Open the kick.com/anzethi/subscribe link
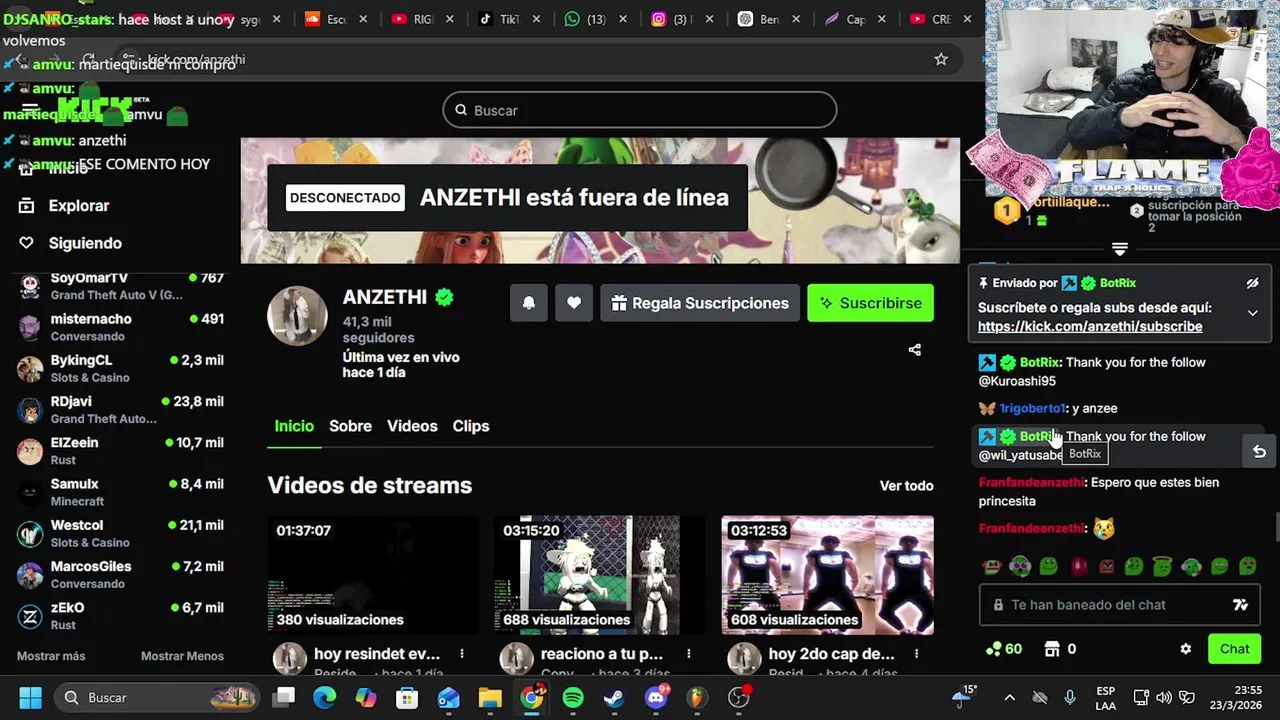1280x720 pixels. tap(1090, 327)
